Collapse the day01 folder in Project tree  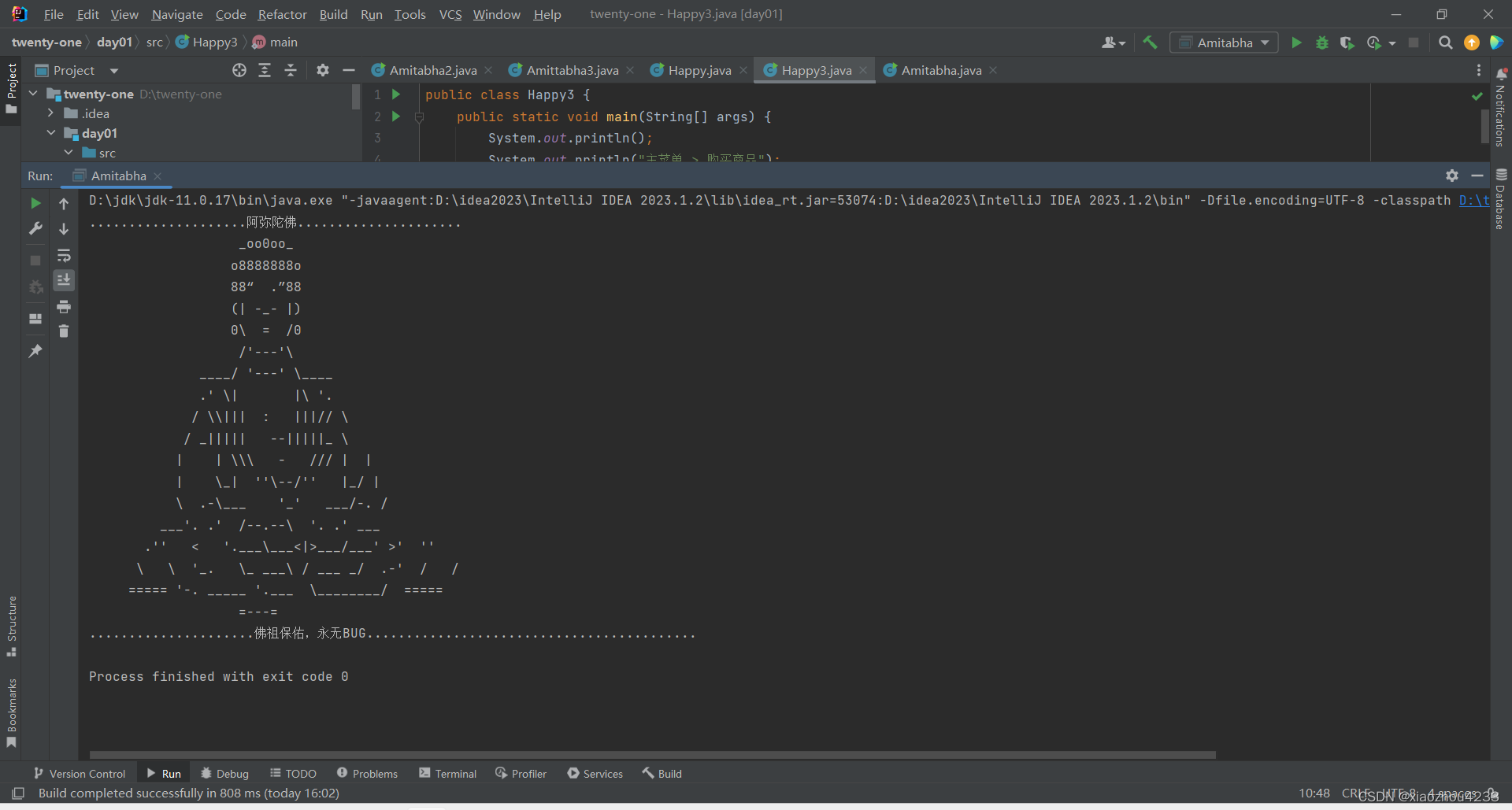pos(51,133)
